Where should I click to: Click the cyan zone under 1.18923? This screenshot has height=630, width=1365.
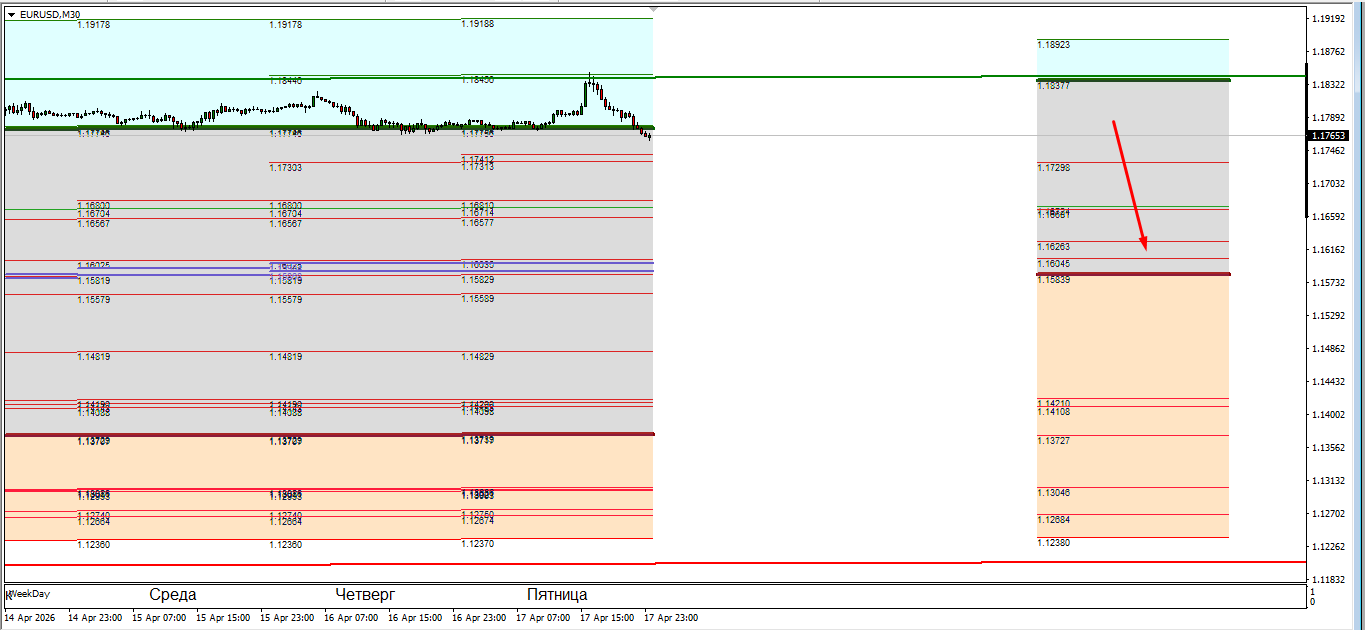[1132, 60]
